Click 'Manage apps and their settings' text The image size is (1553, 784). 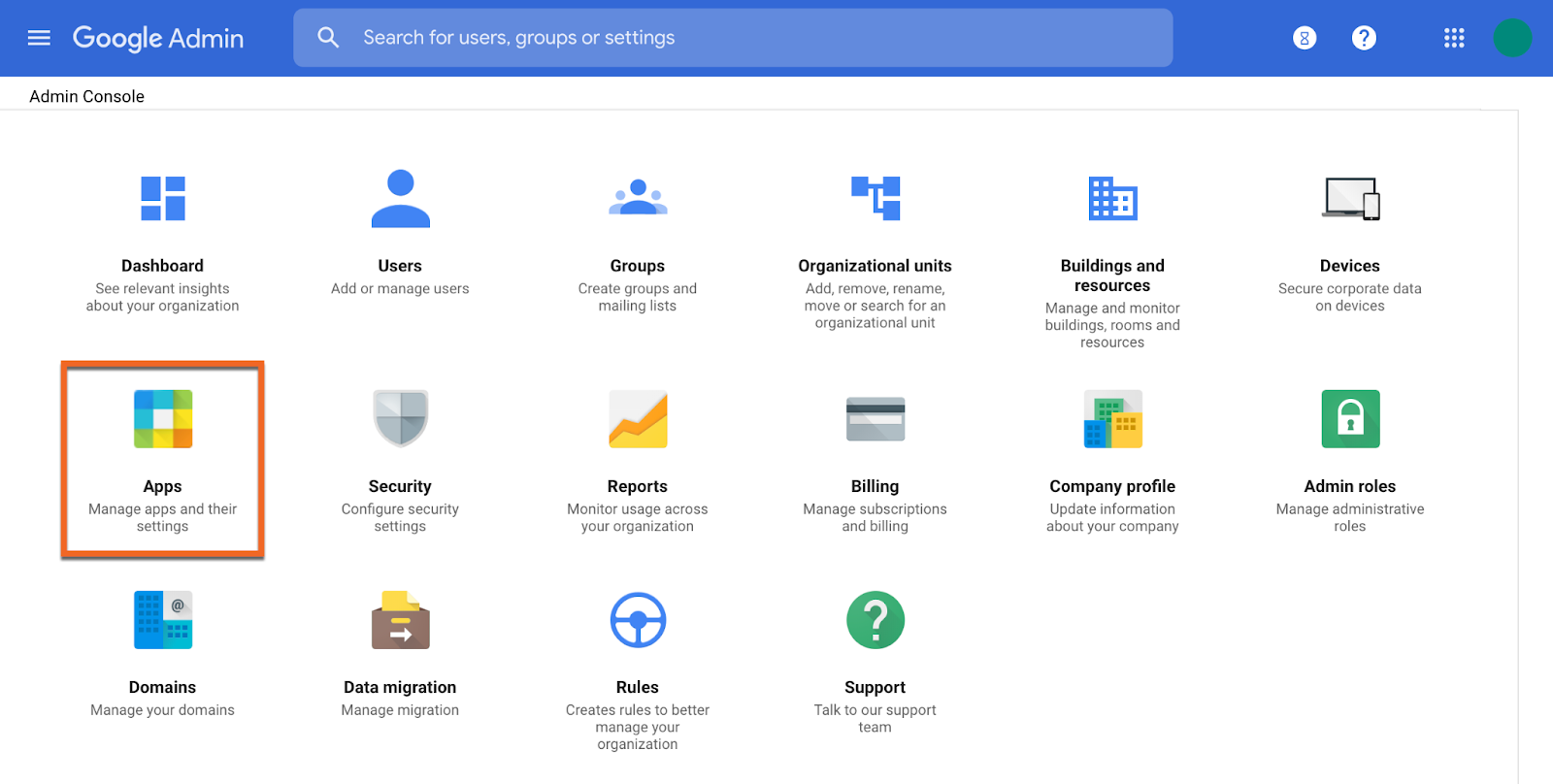(162, 517)
